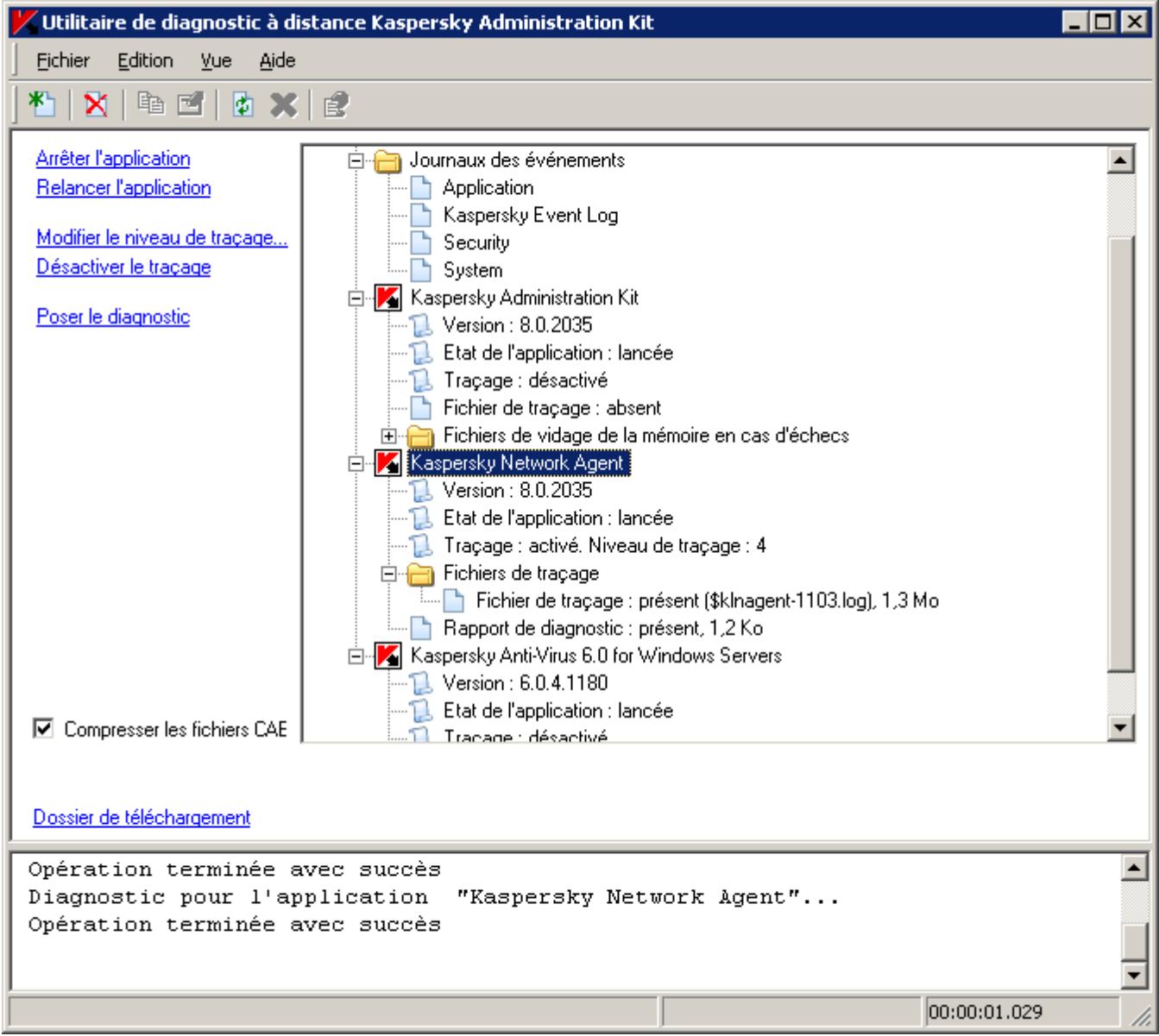Select the Application event log row
This screenshot has height=1036, width=1159.
(x=488, y=188)
